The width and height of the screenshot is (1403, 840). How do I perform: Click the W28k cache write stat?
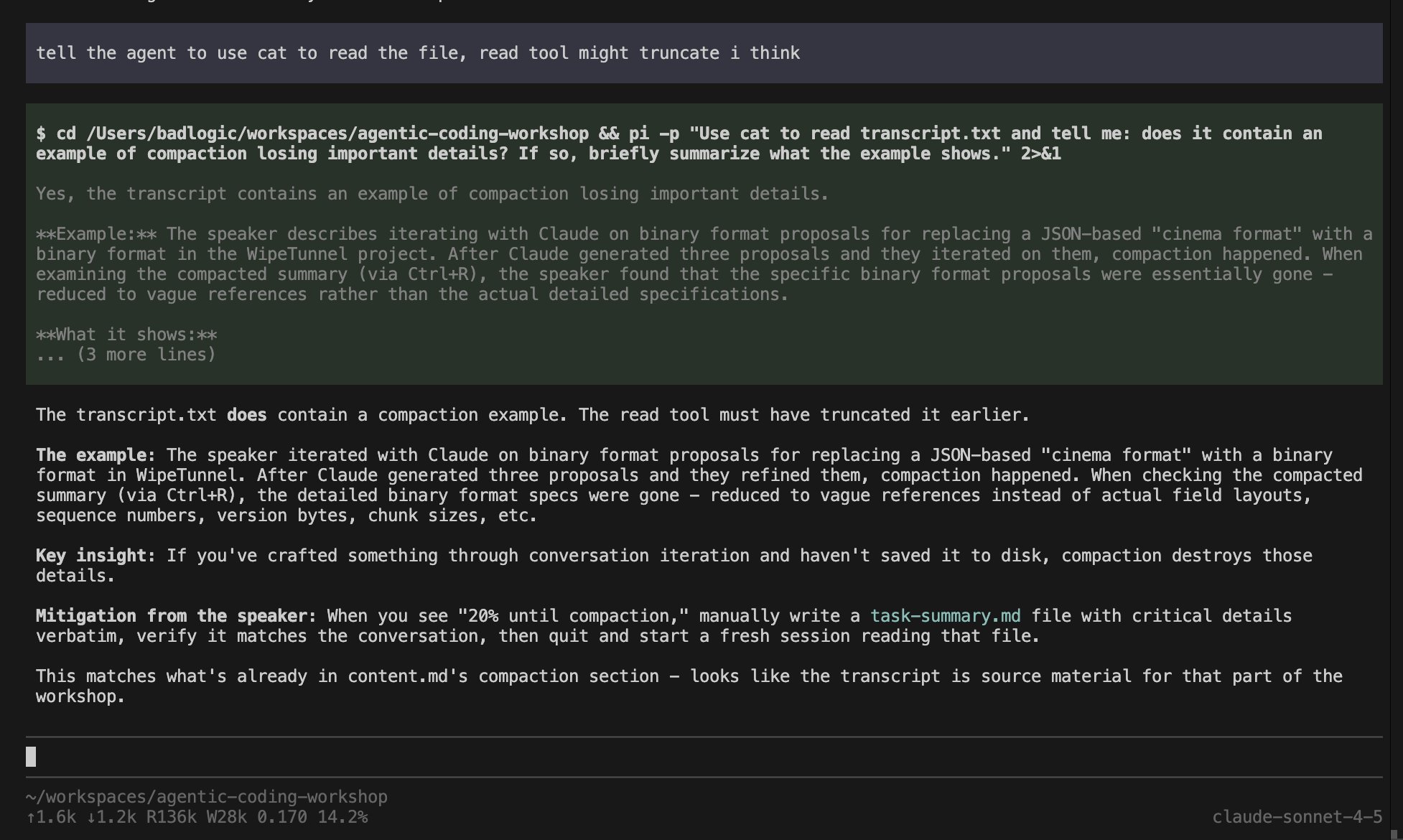[x=227, y=817]
